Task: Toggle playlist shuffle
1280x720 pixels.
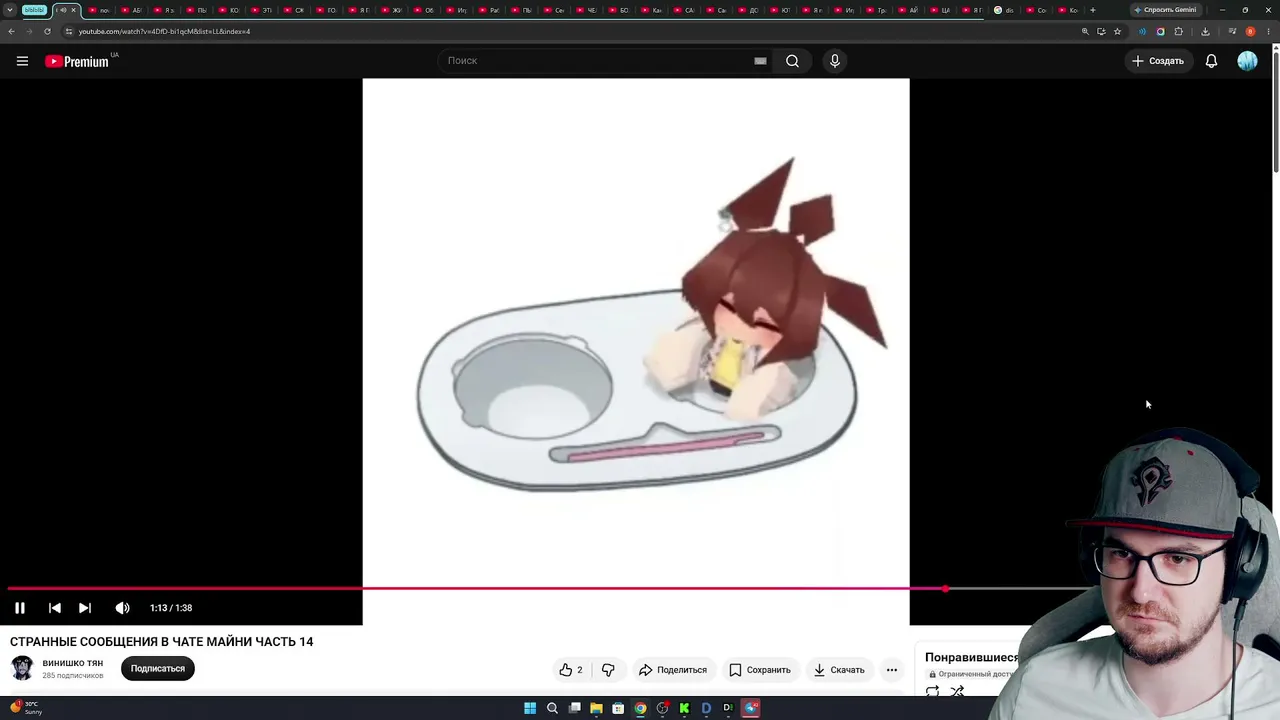Action: tap(957, 691)
